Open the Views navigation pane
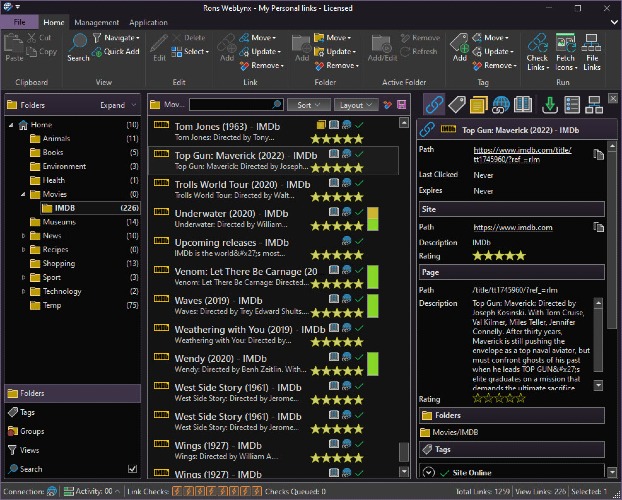Viewport: 622px width, 500px height. coord(73,450)
